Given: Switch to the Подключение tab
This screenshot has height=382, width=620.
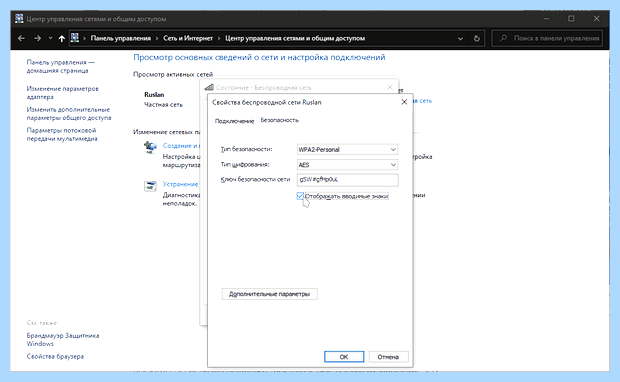Looking at the screenshot, I should (234, 121).
